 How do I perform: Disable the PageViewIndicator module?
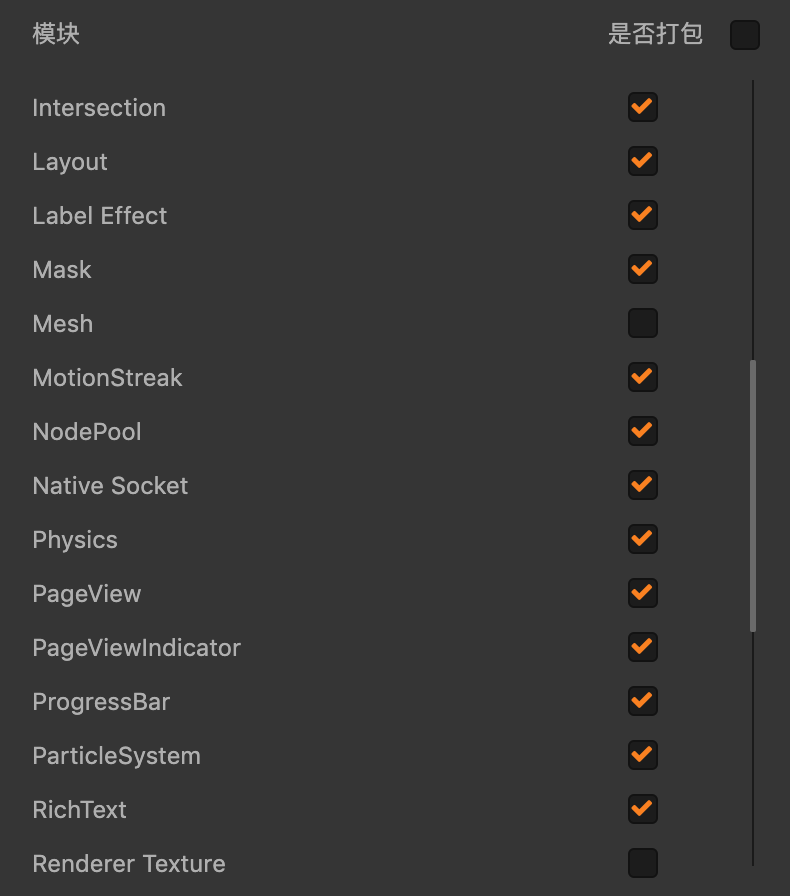coord(642,647)
